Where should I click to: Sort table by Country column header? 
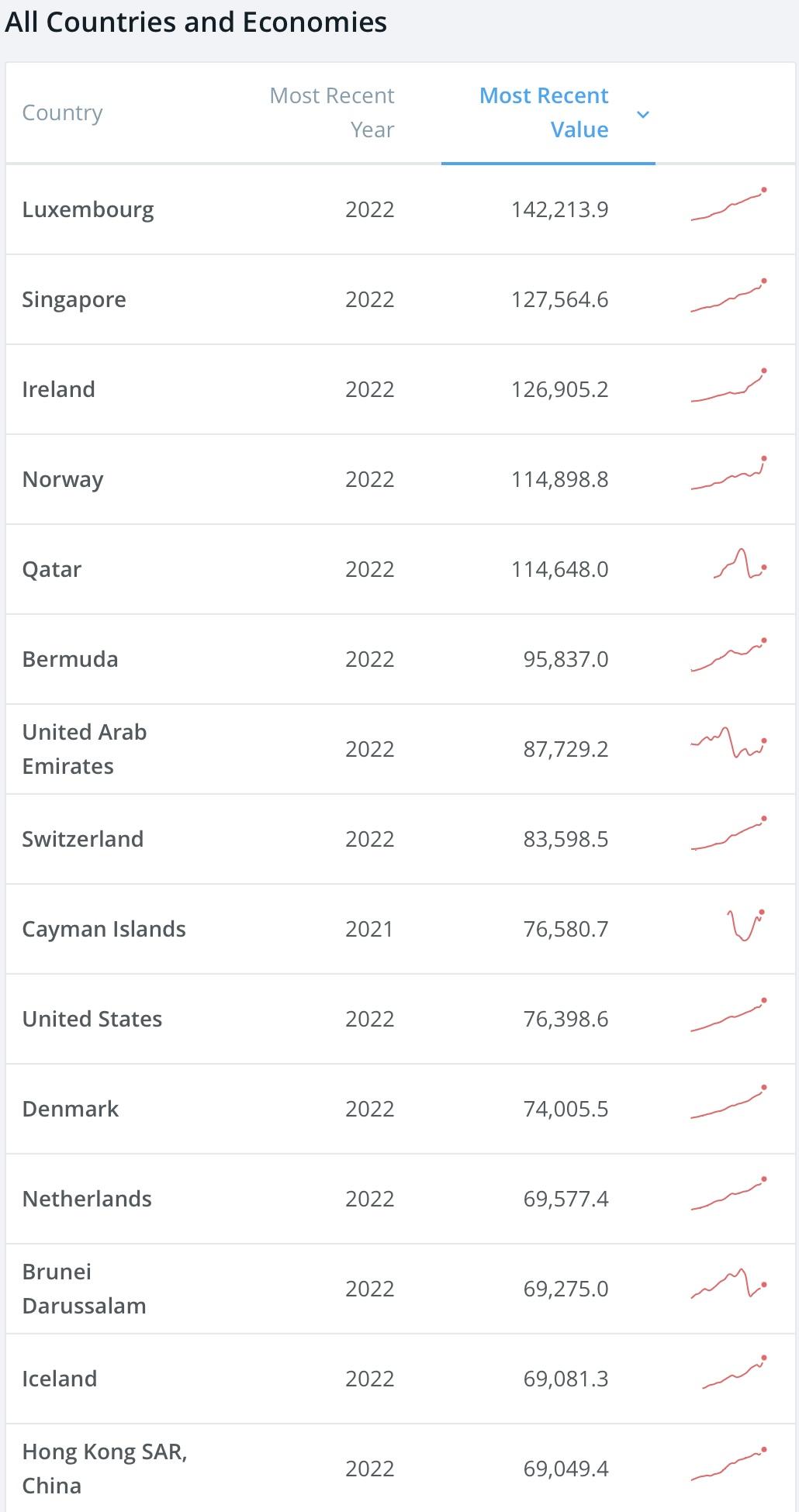tap(62, 113)
